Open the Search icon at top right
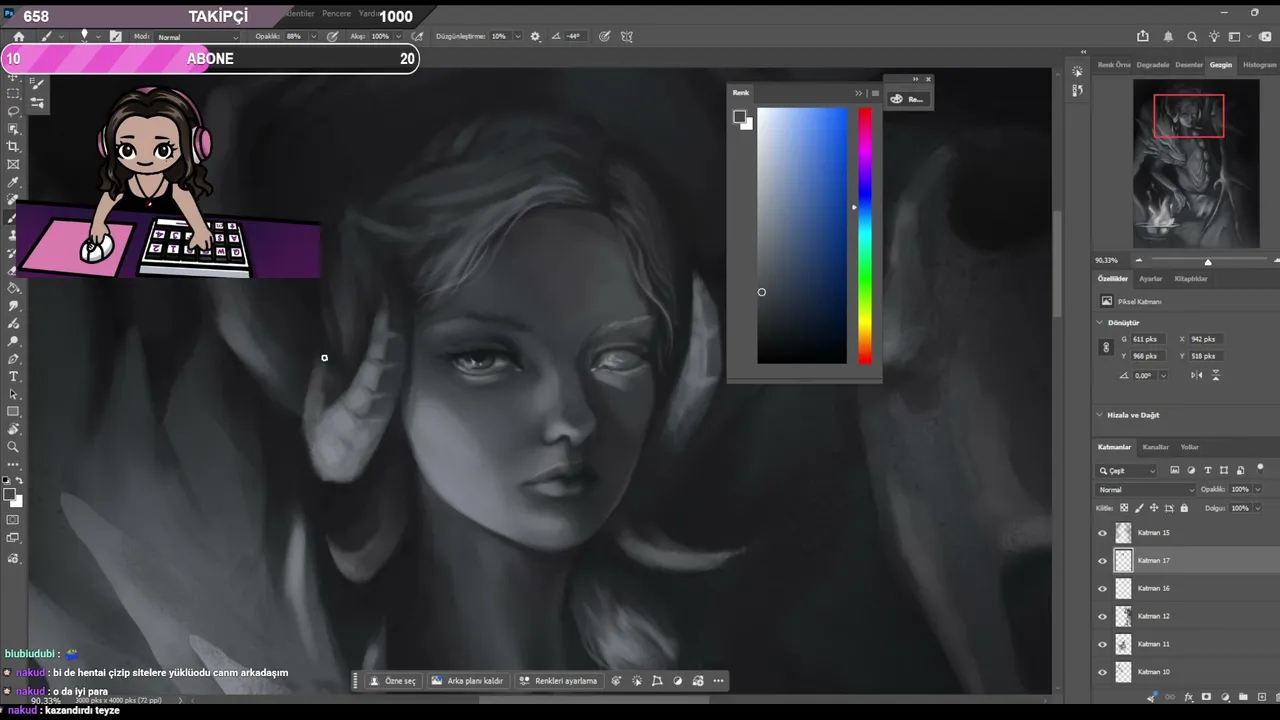This screenshot has height=720, width=1280. [1192, 37]
